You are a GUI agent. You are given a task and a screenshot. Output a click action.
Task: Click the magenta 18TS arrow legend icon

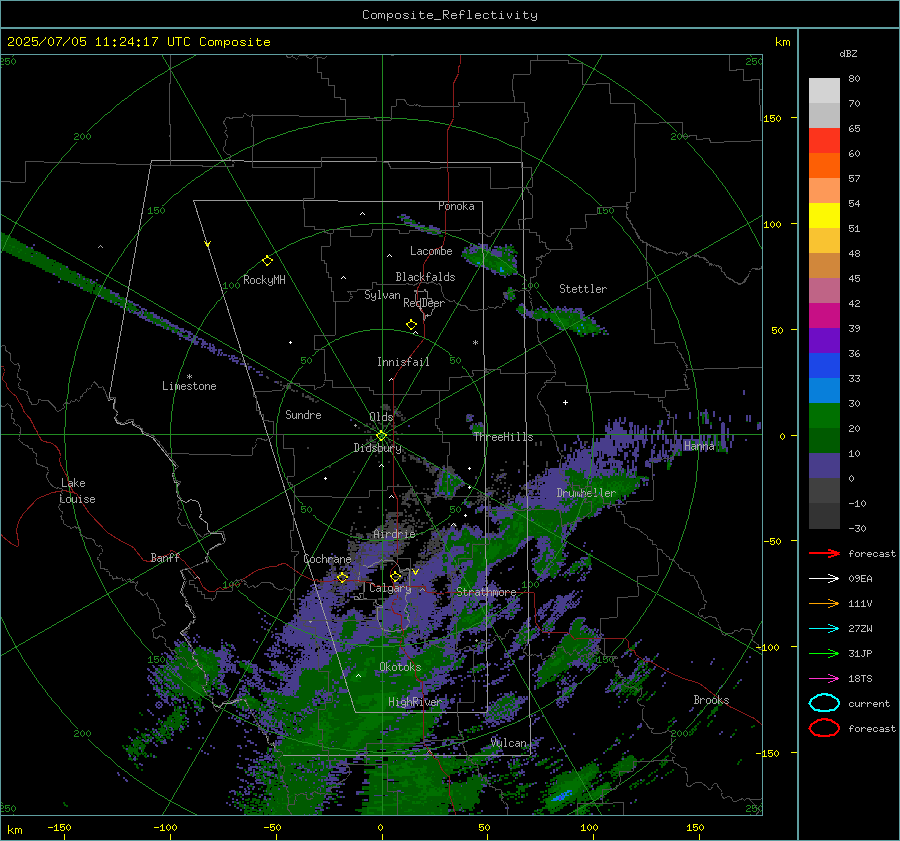click(824, 679)
